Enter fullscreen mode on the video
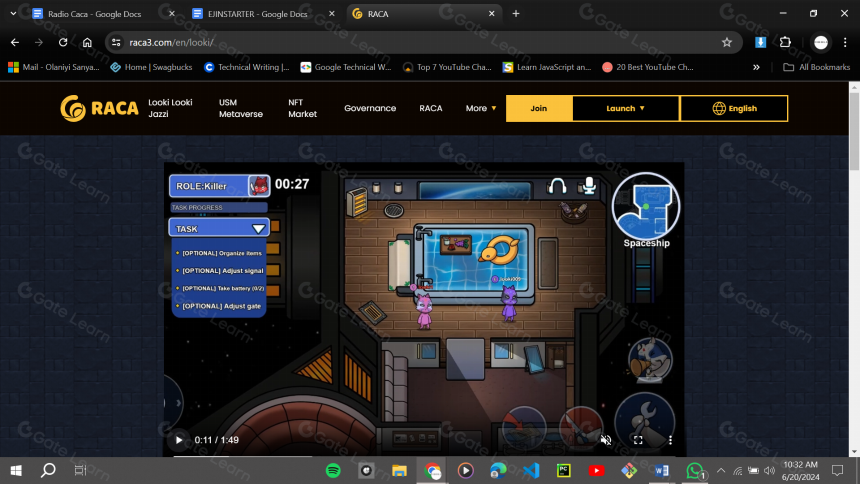Image resolution: width=860 pixels, height=484 pixels. pyautogui.click(x=638, y=440)
